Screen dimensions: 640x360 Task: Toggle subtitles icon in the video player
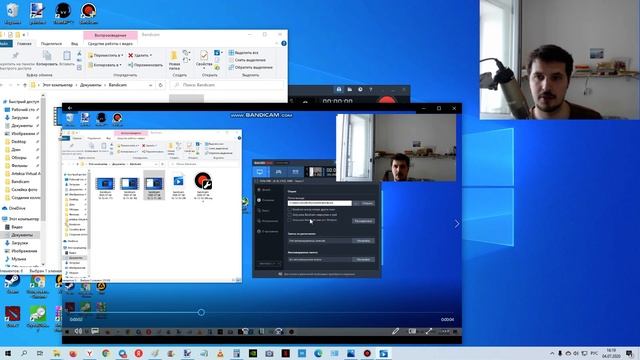[95, 331]
